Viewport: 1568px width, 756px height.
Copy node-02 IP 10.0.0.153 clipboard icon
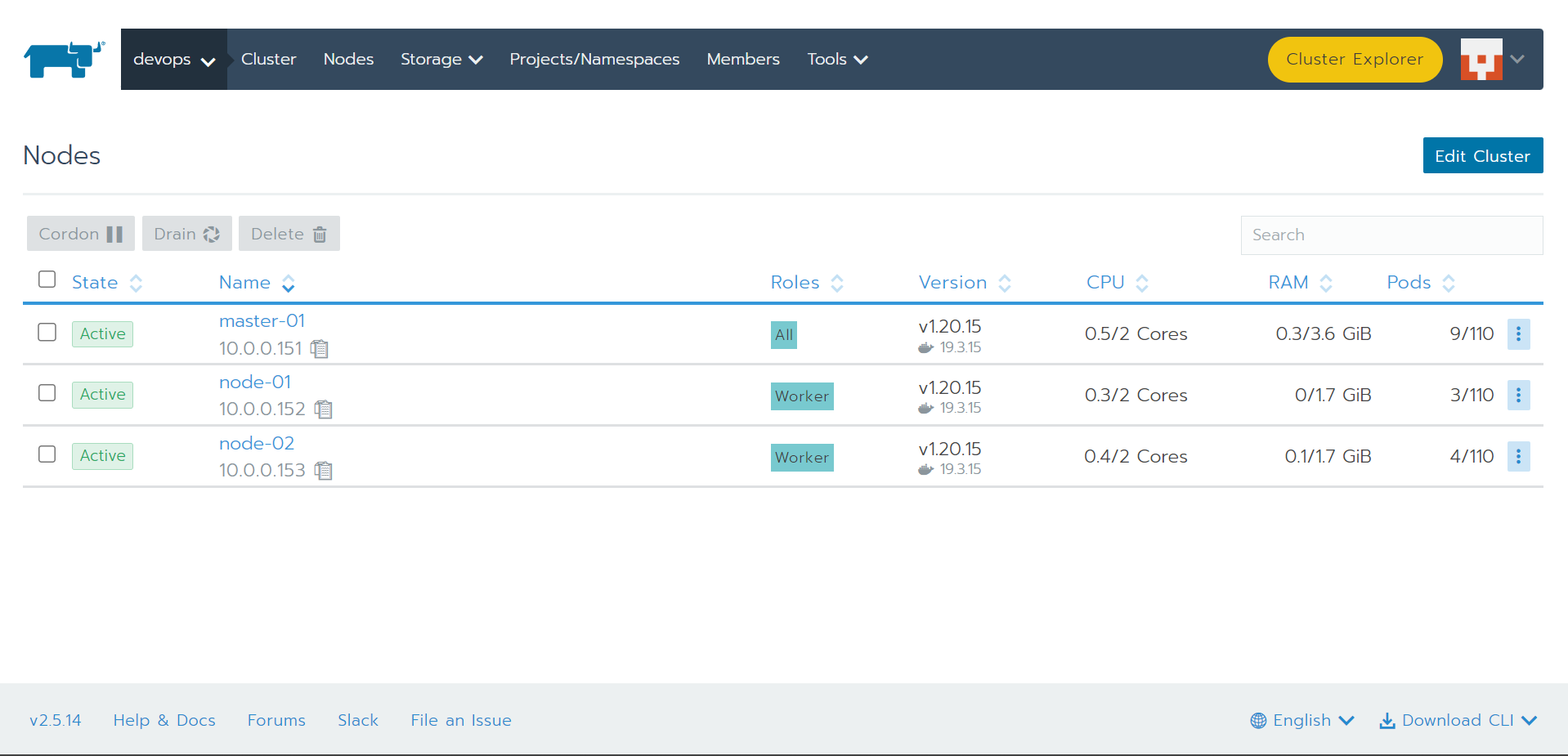324,471
